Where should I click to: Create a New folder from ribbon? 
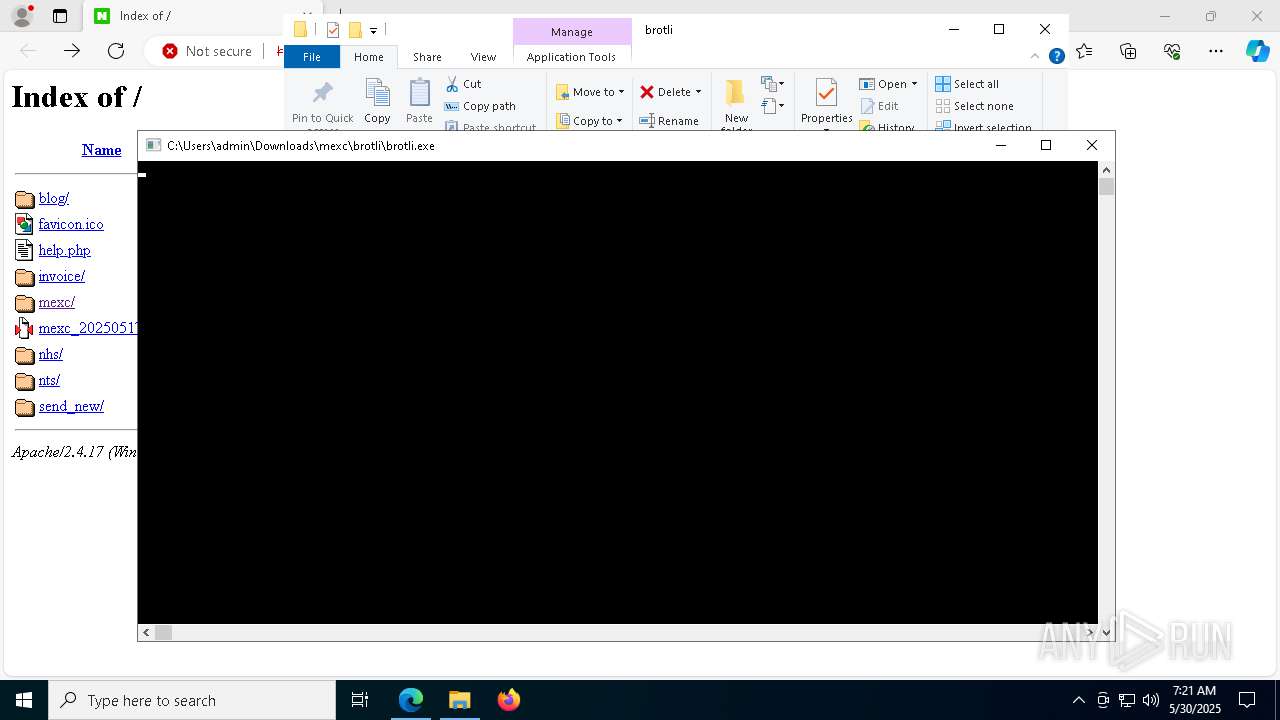pos(736,103)
